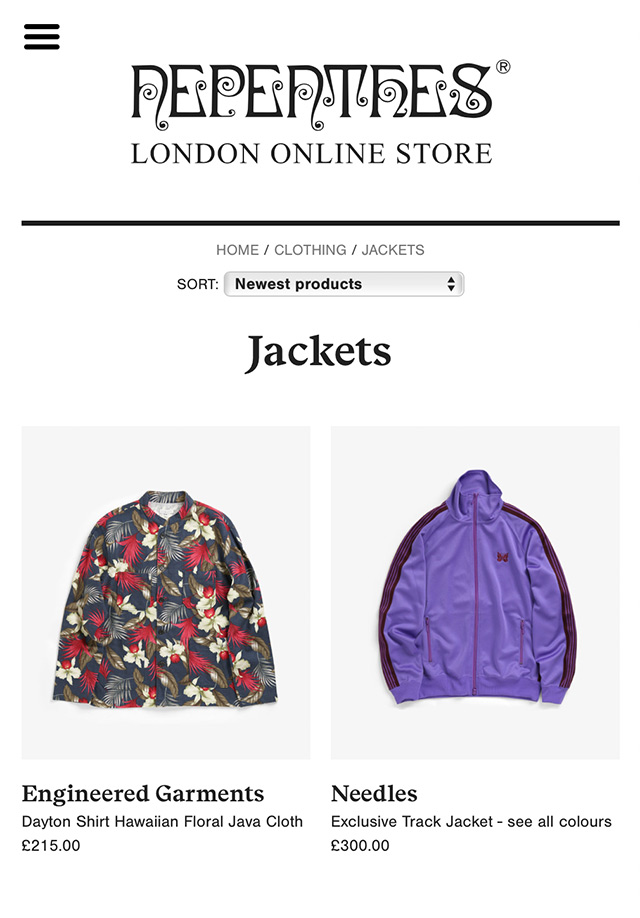View the floral Dayton Shirt image

[166, 592]
